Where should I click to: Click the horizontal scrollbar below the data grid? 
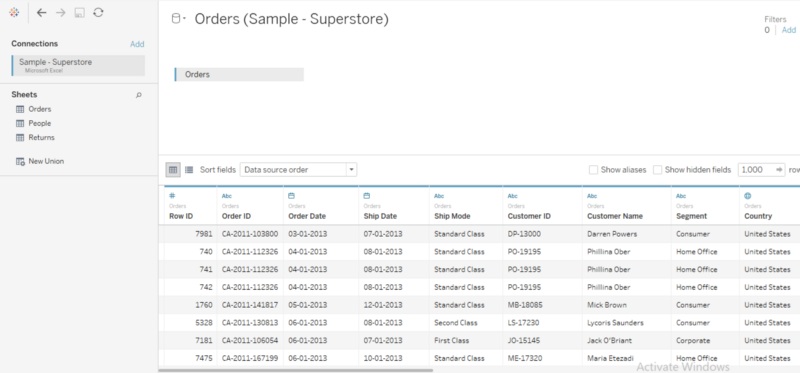[x=296, y=370]
